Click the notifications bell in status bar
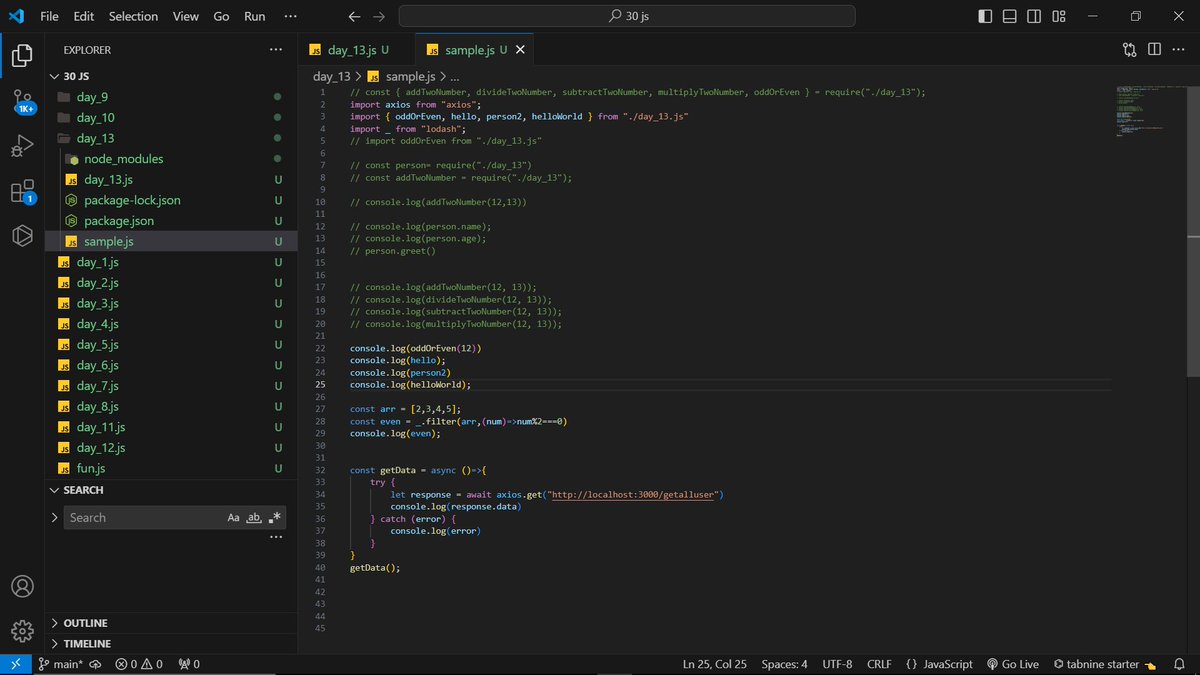This screenshot has width=1200, height=675. pyautogui.click(x=1181, y=663)
